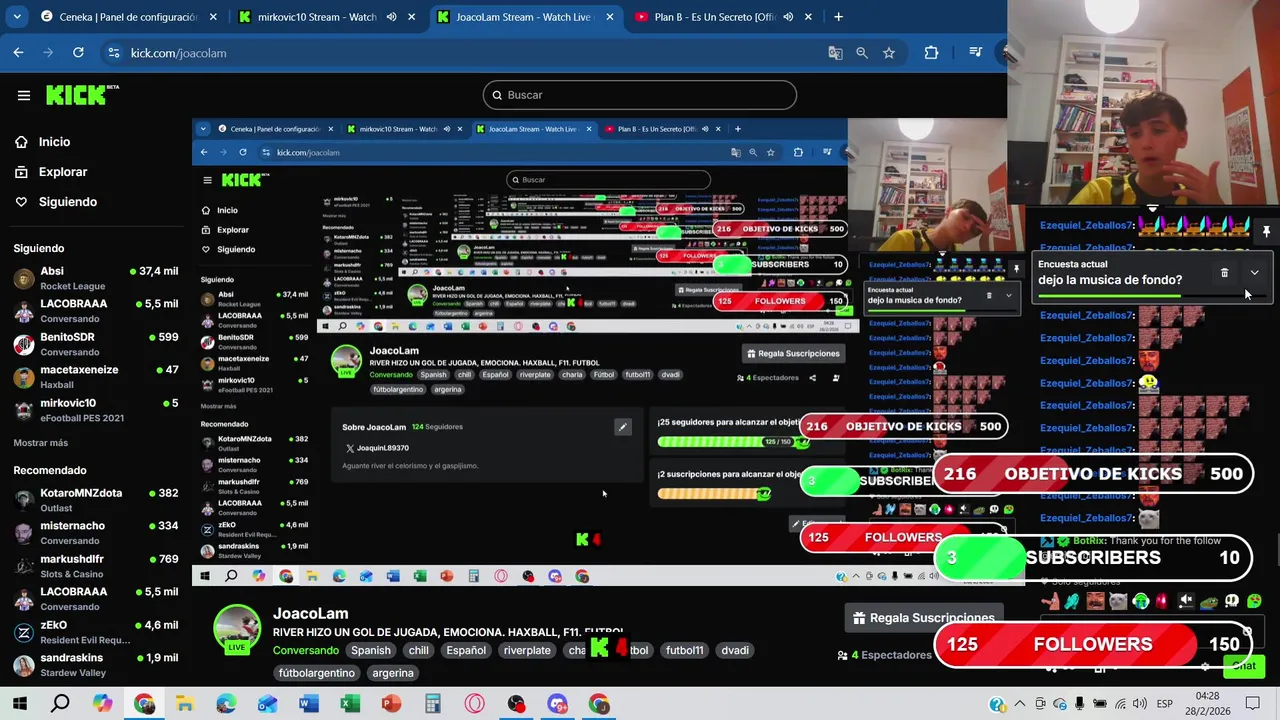Insert the muted speaker emote in chat
Screen dimensions: 1280x720
1186,601
